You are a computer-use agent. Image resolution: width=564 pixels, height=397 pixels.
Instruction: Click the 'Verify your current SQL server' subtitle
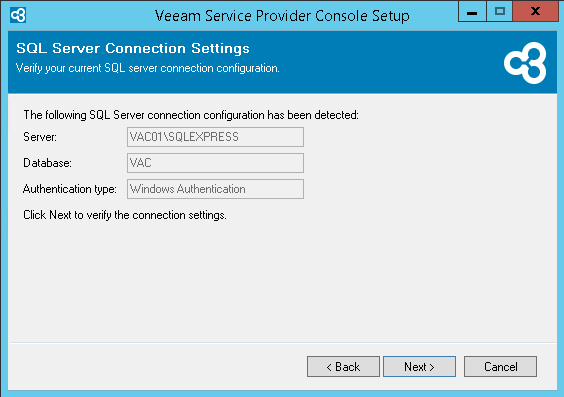[147, 68]
